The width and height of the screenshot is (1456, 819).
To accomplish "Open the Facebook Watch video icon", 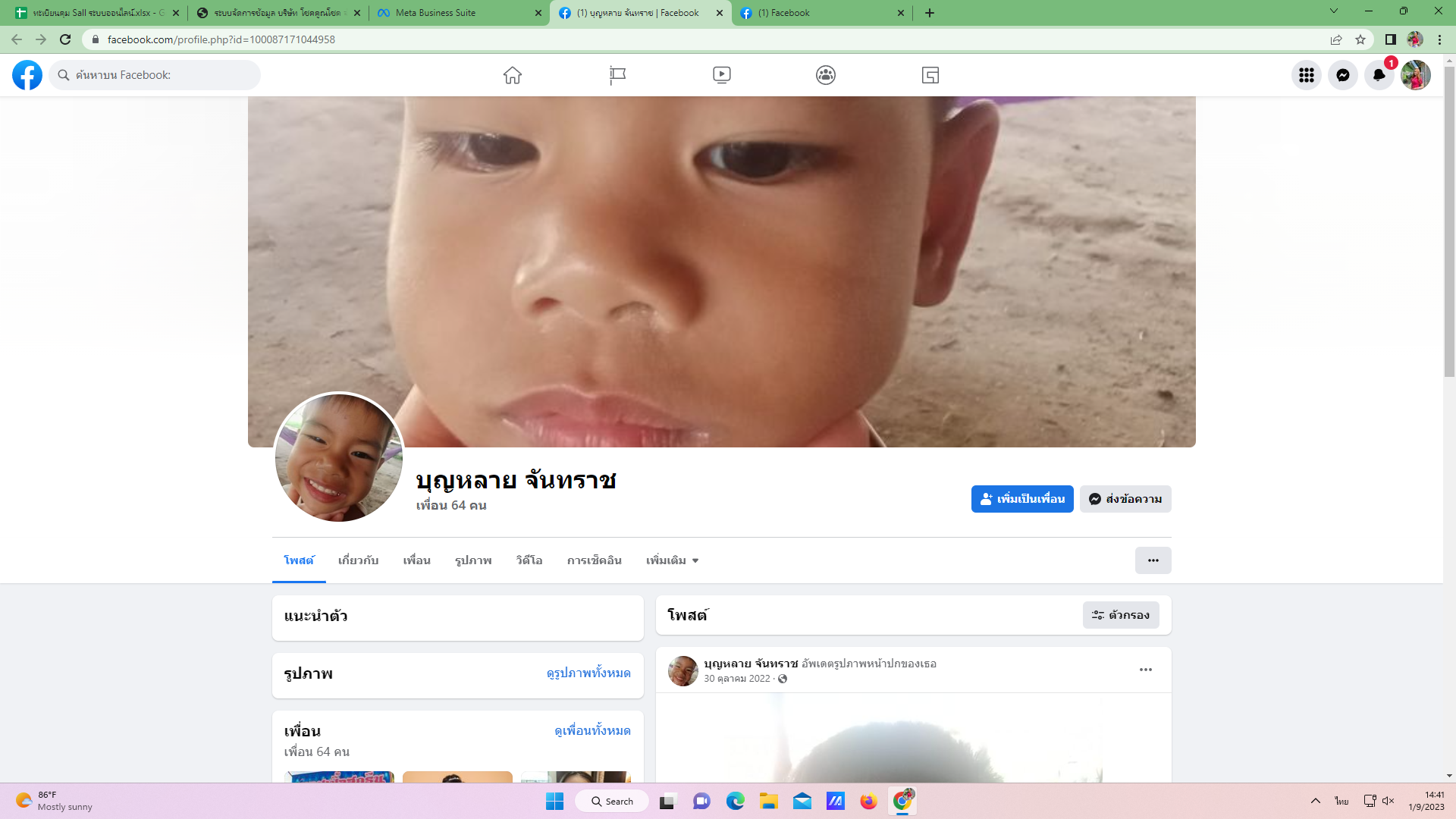I will pos(722,75).
